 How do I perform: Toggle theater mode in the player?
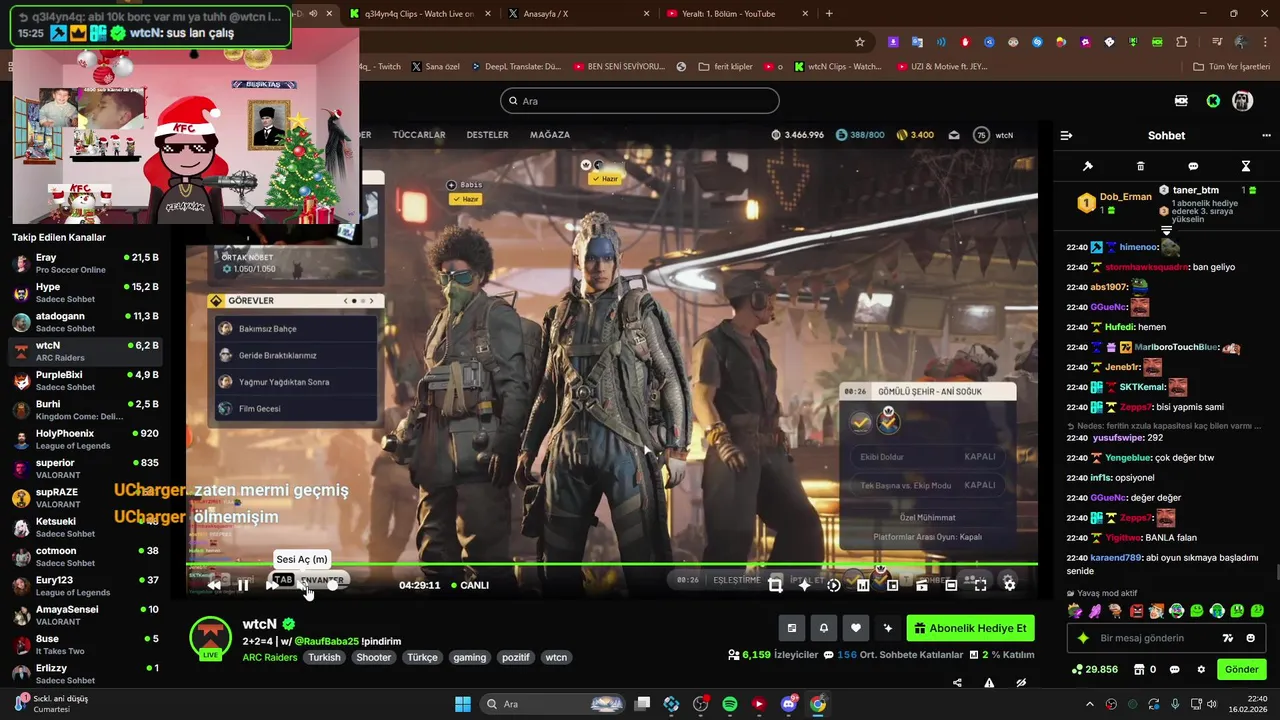click(x=951, y=585)
